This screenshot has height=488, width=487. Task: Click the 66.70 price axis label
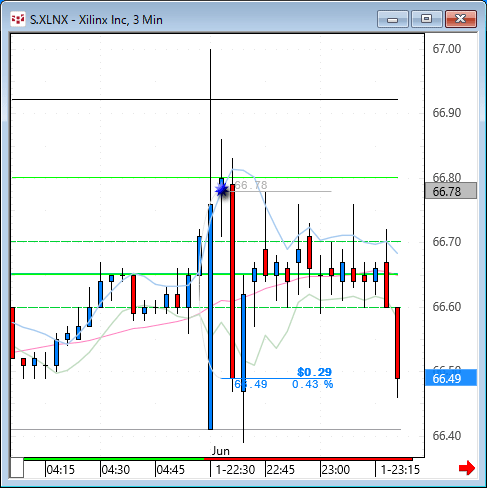click(x=447, y=242)
